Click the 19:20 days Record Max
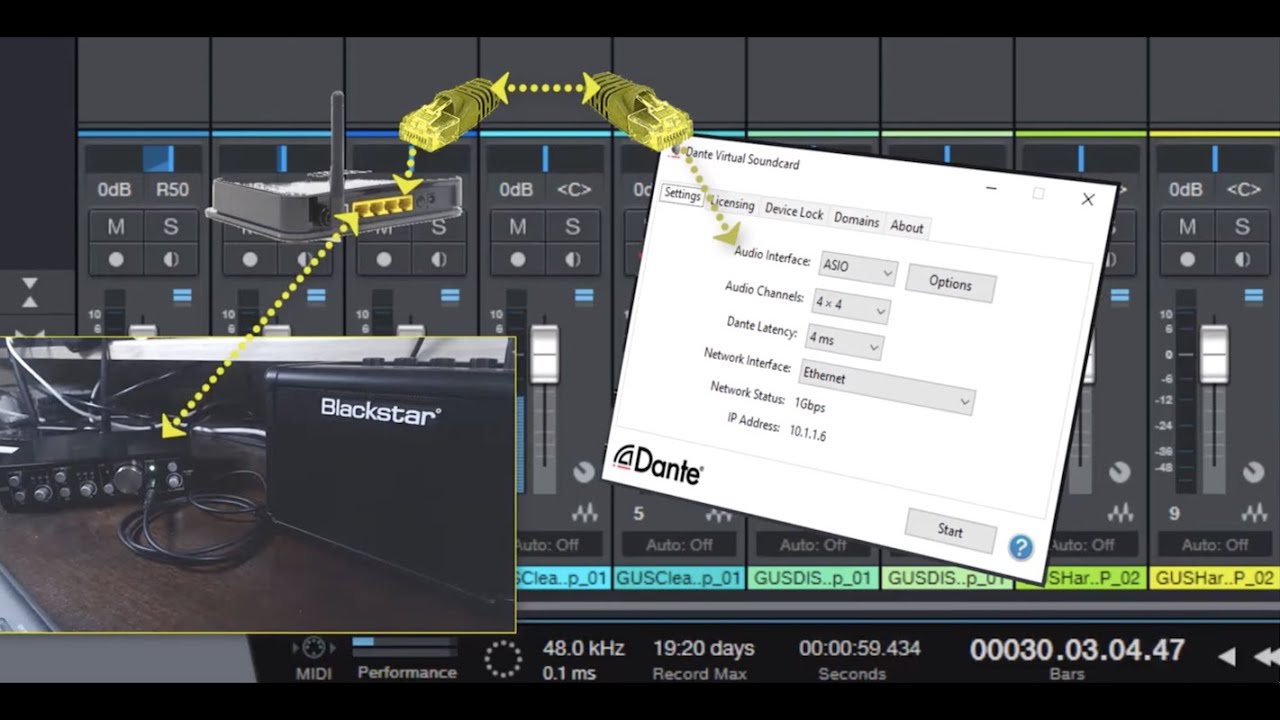1280x720 pixels. click(x=704, y=648)
